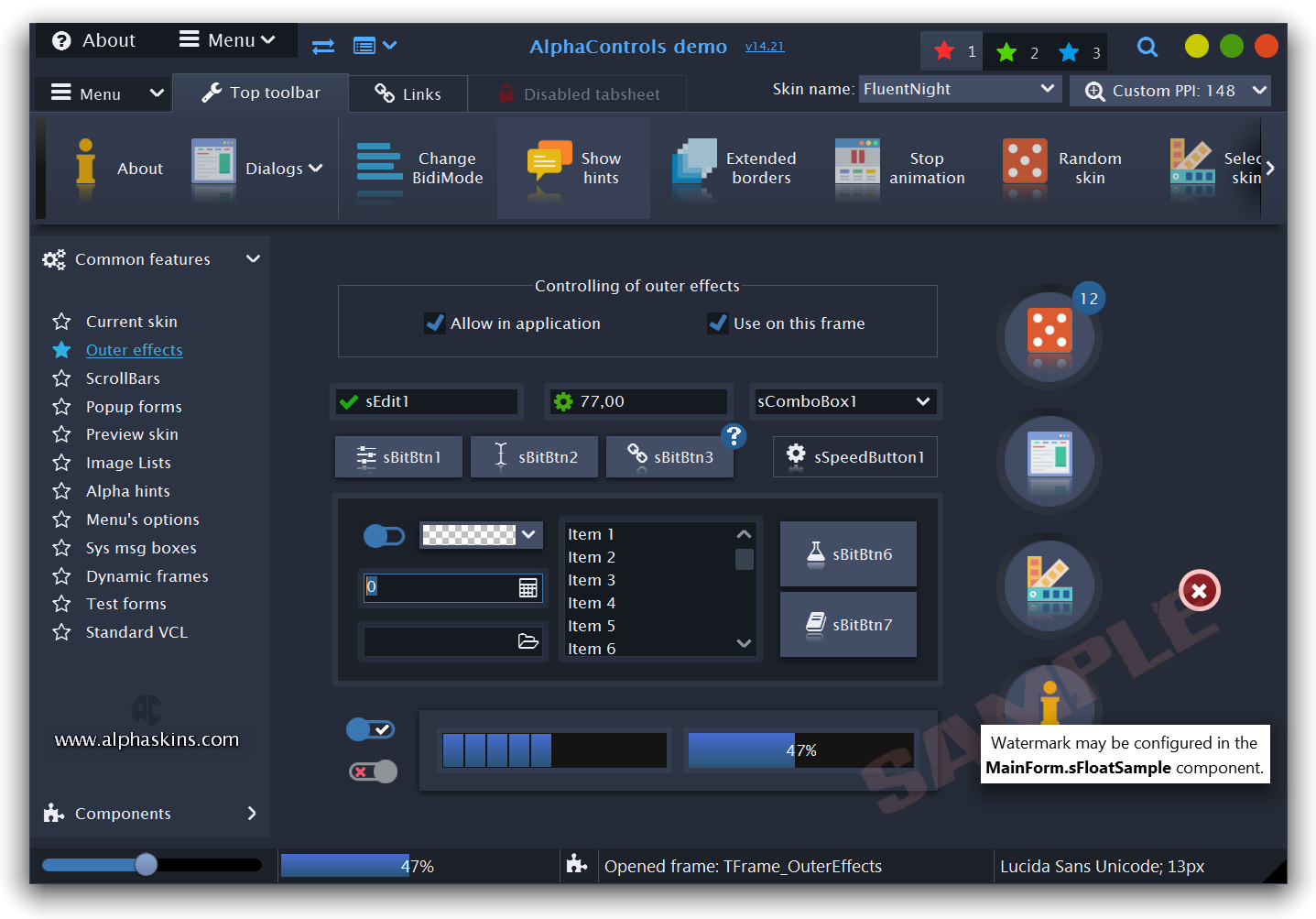Click the round dialogs window button
Image resolution: width=1316 pixels, height=919 pixels.
[1050, 461]
